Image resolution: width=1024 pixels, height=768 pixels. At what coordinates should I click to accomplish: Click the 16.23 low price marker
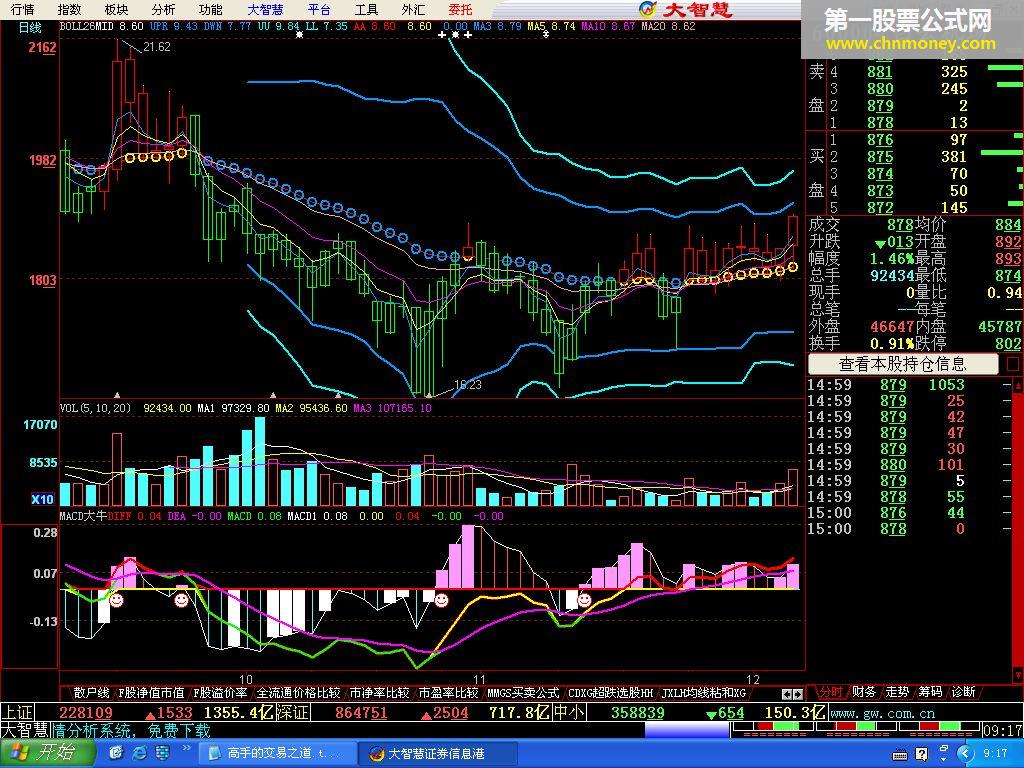pos(468,385)
